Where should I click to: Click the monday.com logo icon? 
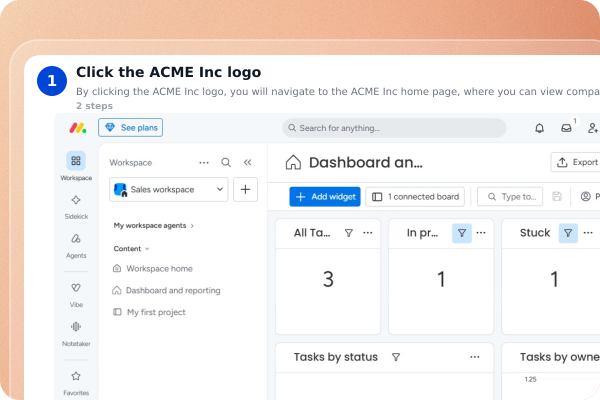pyautogui.click(x=78, y=128)
